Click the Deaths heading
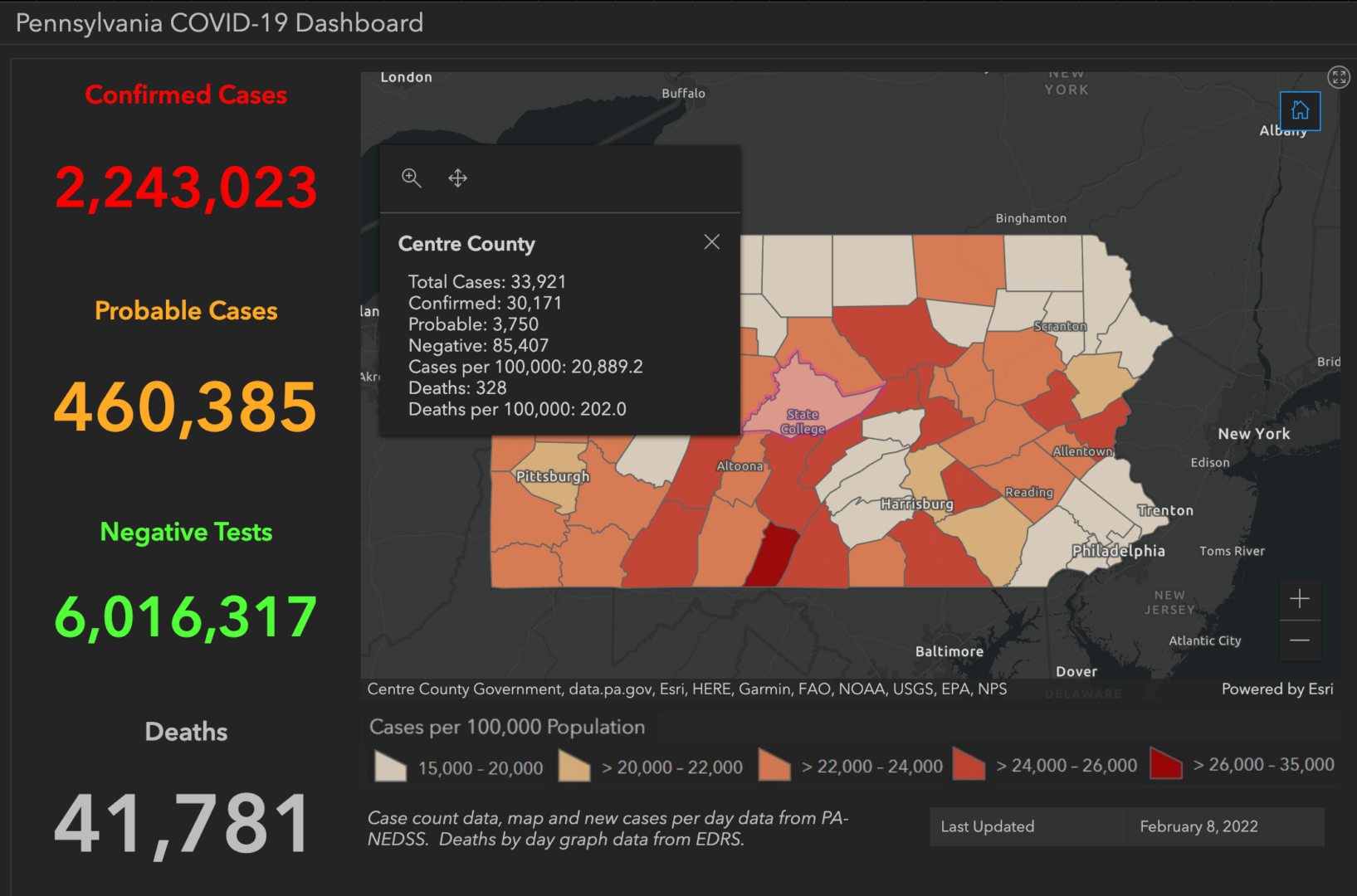This screenshot has height=896, width=1357. click(x=186, y=732)
